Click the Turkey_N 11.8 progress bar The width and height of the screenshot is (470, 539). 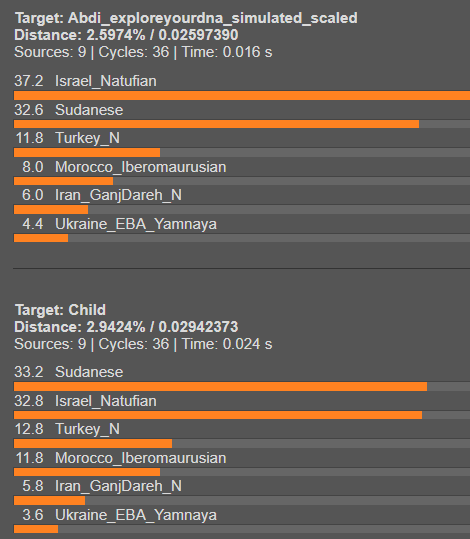coord(242,152)
